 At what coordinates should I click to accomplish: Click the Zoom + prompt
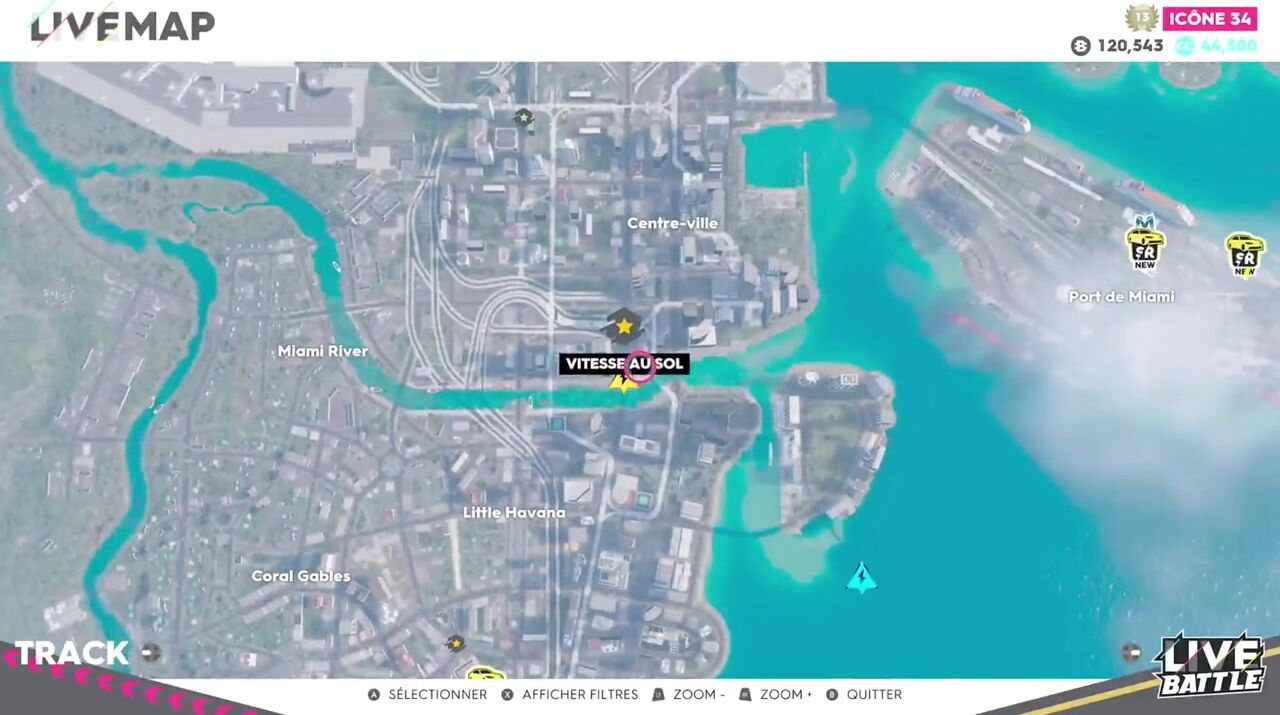point(776,694)
